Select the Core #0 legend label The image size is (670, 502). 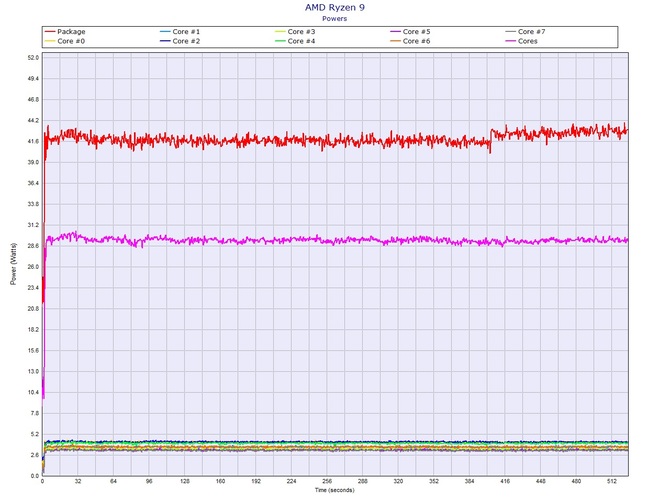click(71, 41)
